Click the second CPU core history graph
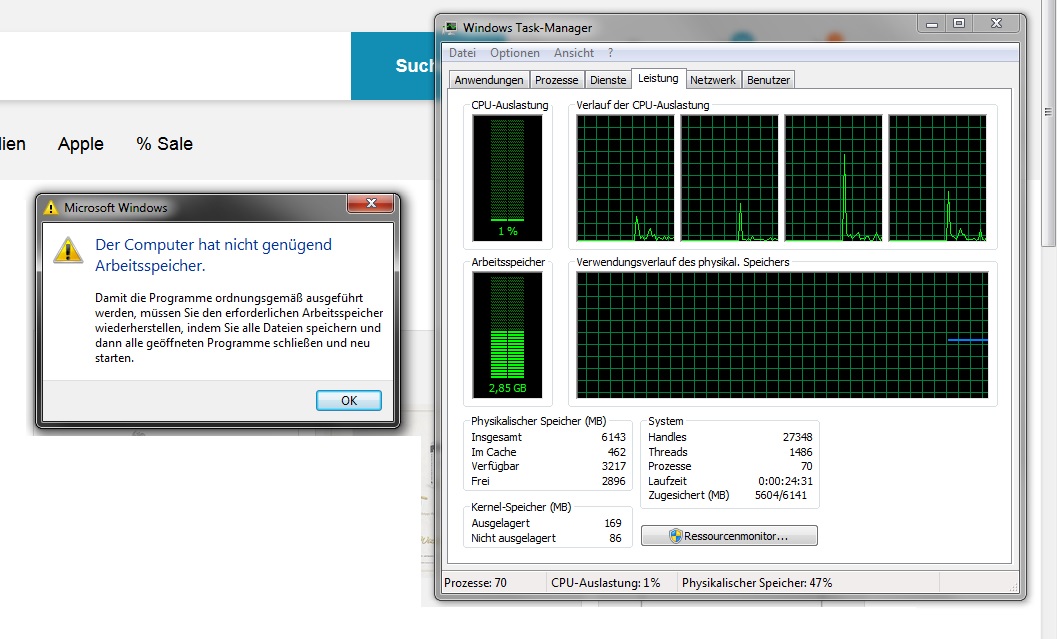Screen dimensions: 1057x639 [x=729, y=178]
